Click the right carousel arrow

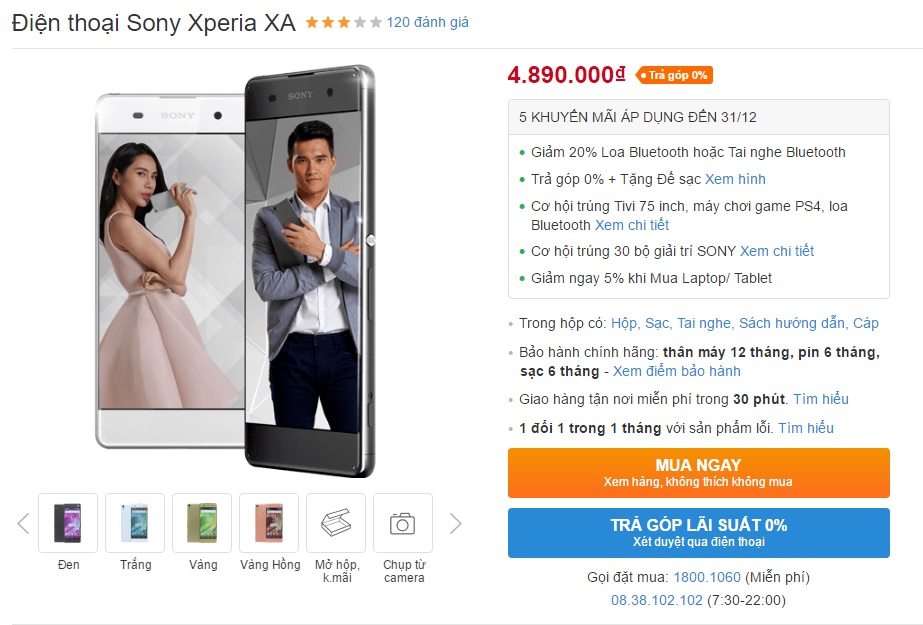point(456,522)
